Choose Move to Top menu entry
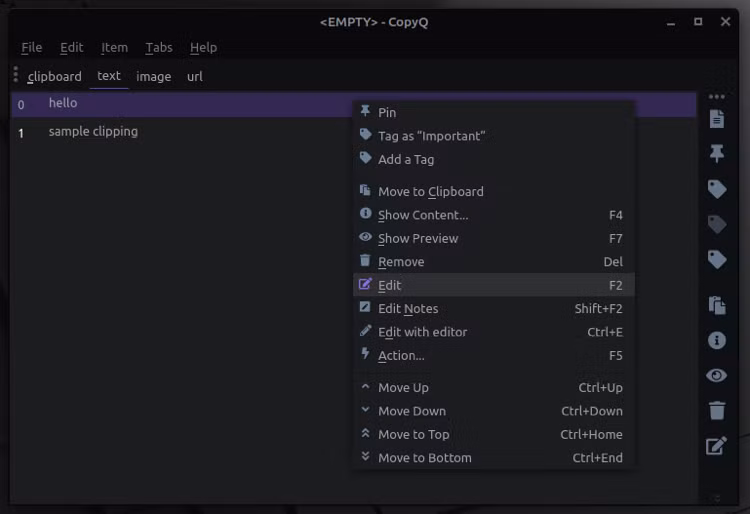 [494, 434]
